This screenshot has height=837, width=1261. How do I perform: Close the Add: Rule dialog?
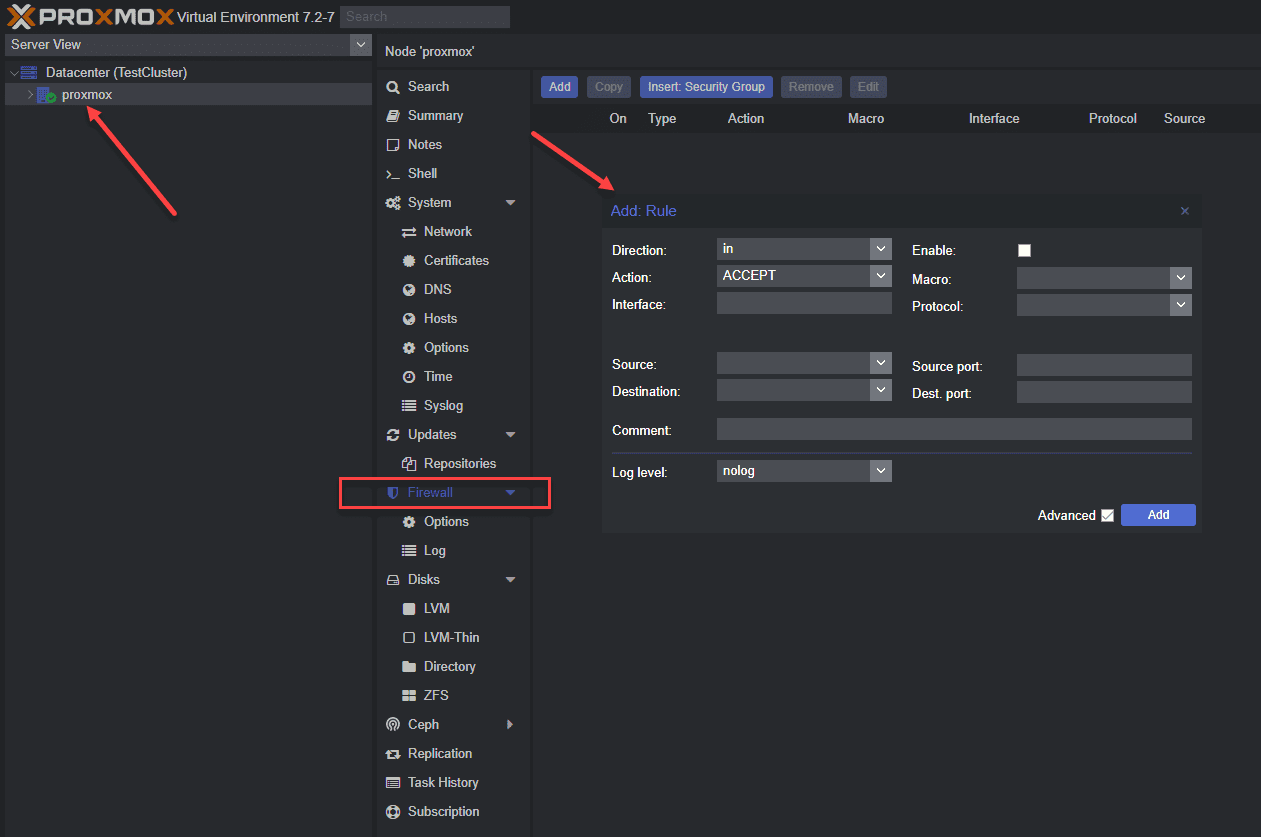pyautogui.click(x=1185, y=211)
